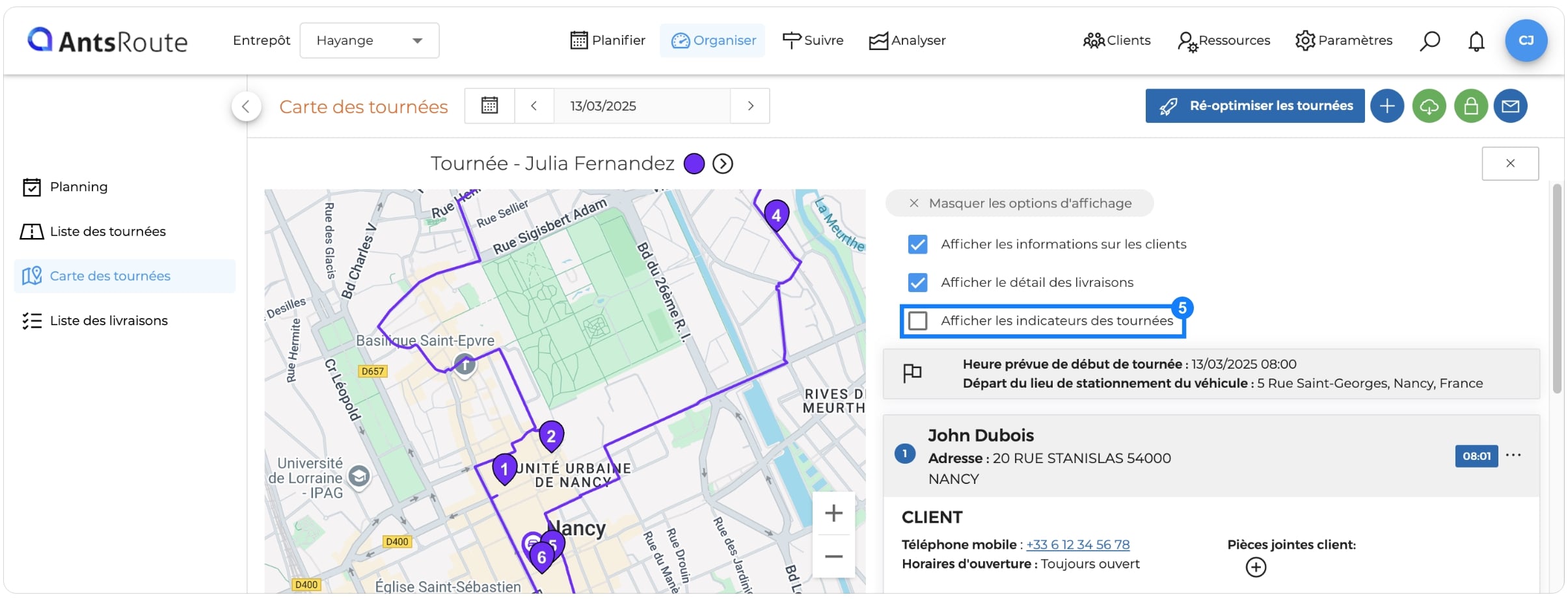Click the blue plus add button
1568x599 pixels.
[1387, 105]
